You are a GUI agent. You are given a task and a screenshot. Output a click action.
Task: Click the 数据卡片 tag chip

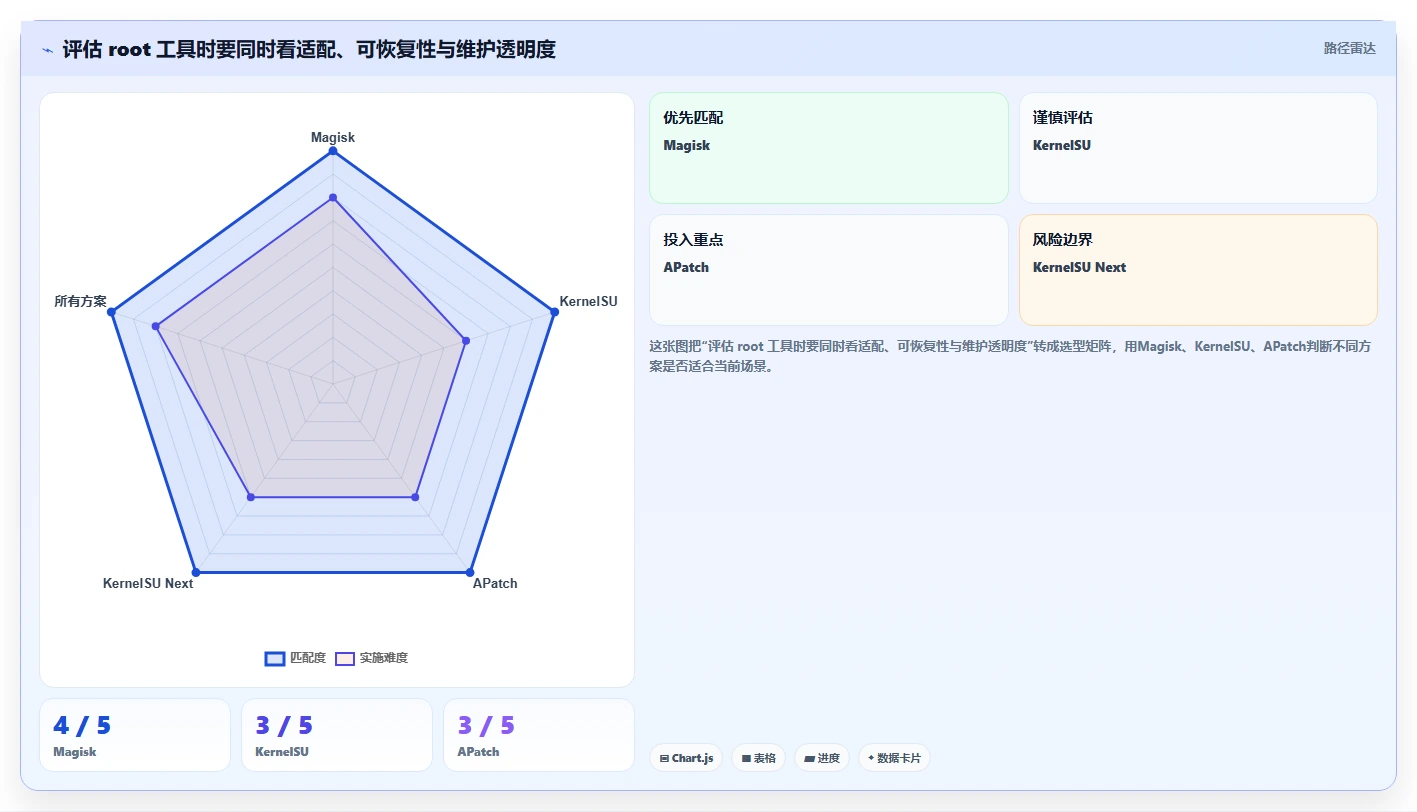(x=894, y=758)
